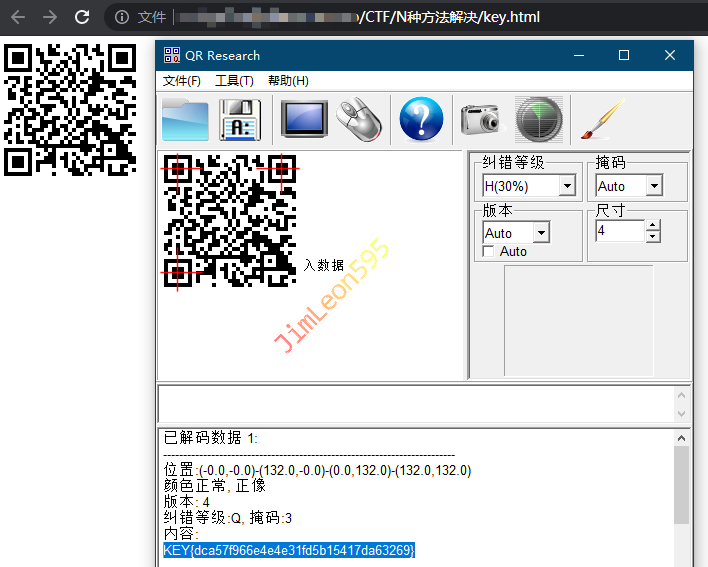Screen dimensions: 708x567
Task: Click the green radar scan icon
Action: click(x=538, y=121)
